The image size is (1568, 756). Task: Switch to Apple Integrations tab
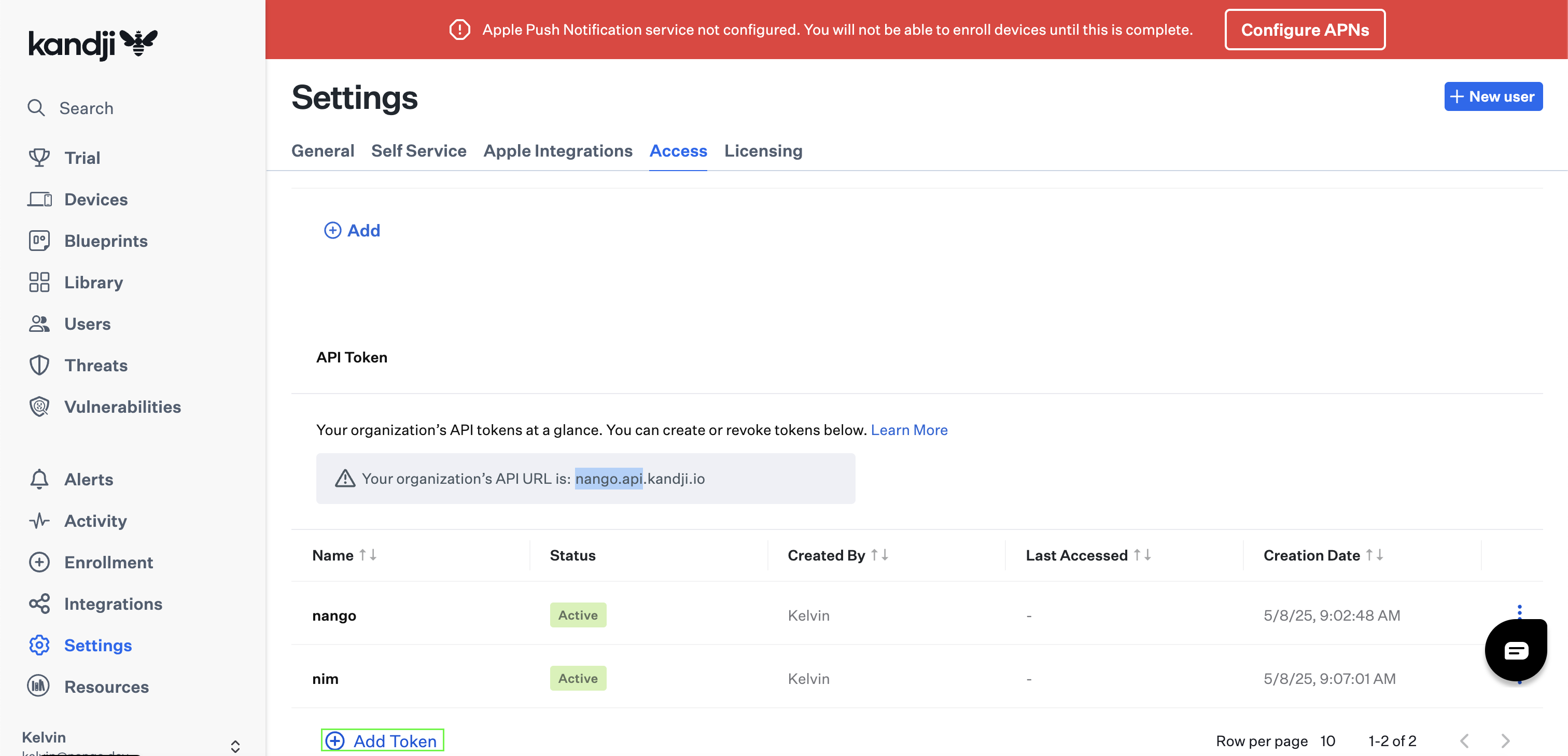click(557, 150)
